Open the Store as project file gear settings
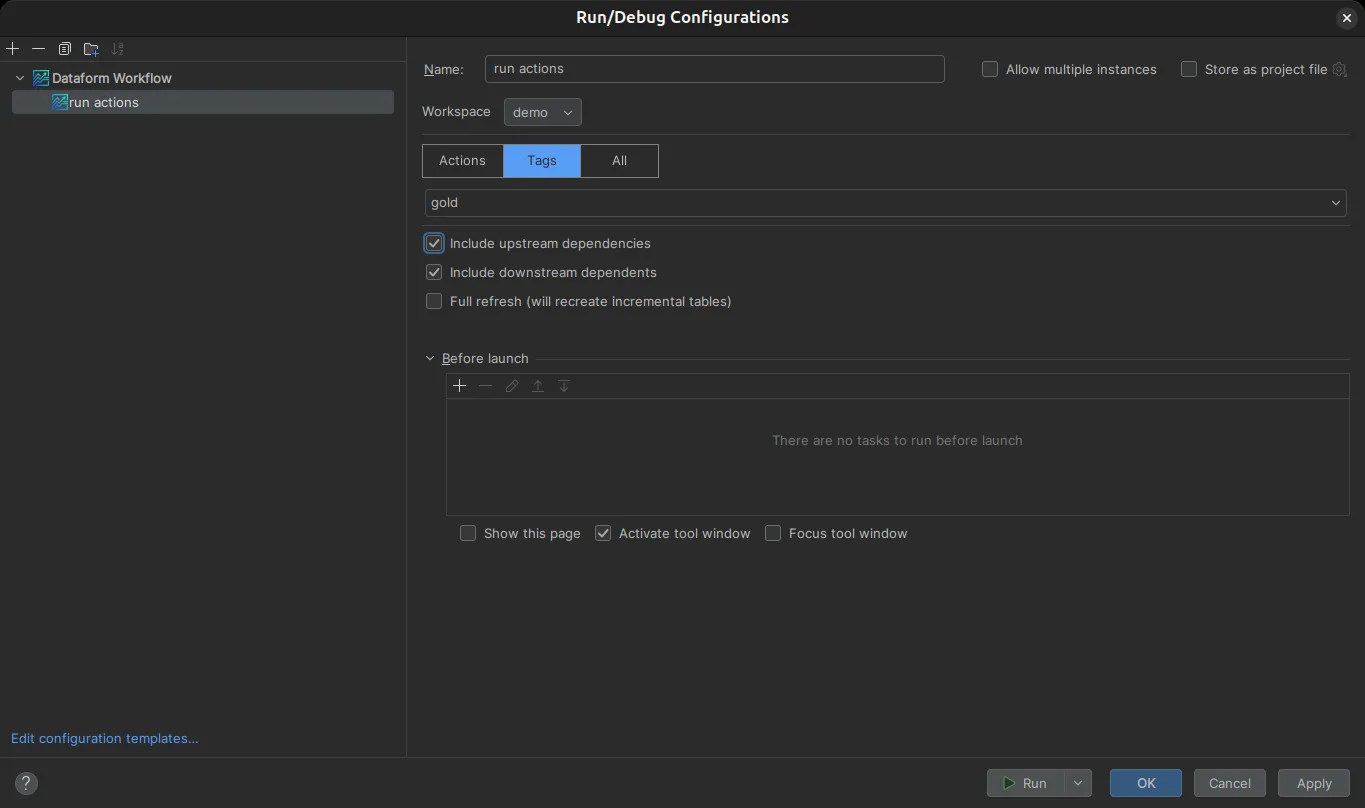The image size is (1365, 808). [1340, 69]
